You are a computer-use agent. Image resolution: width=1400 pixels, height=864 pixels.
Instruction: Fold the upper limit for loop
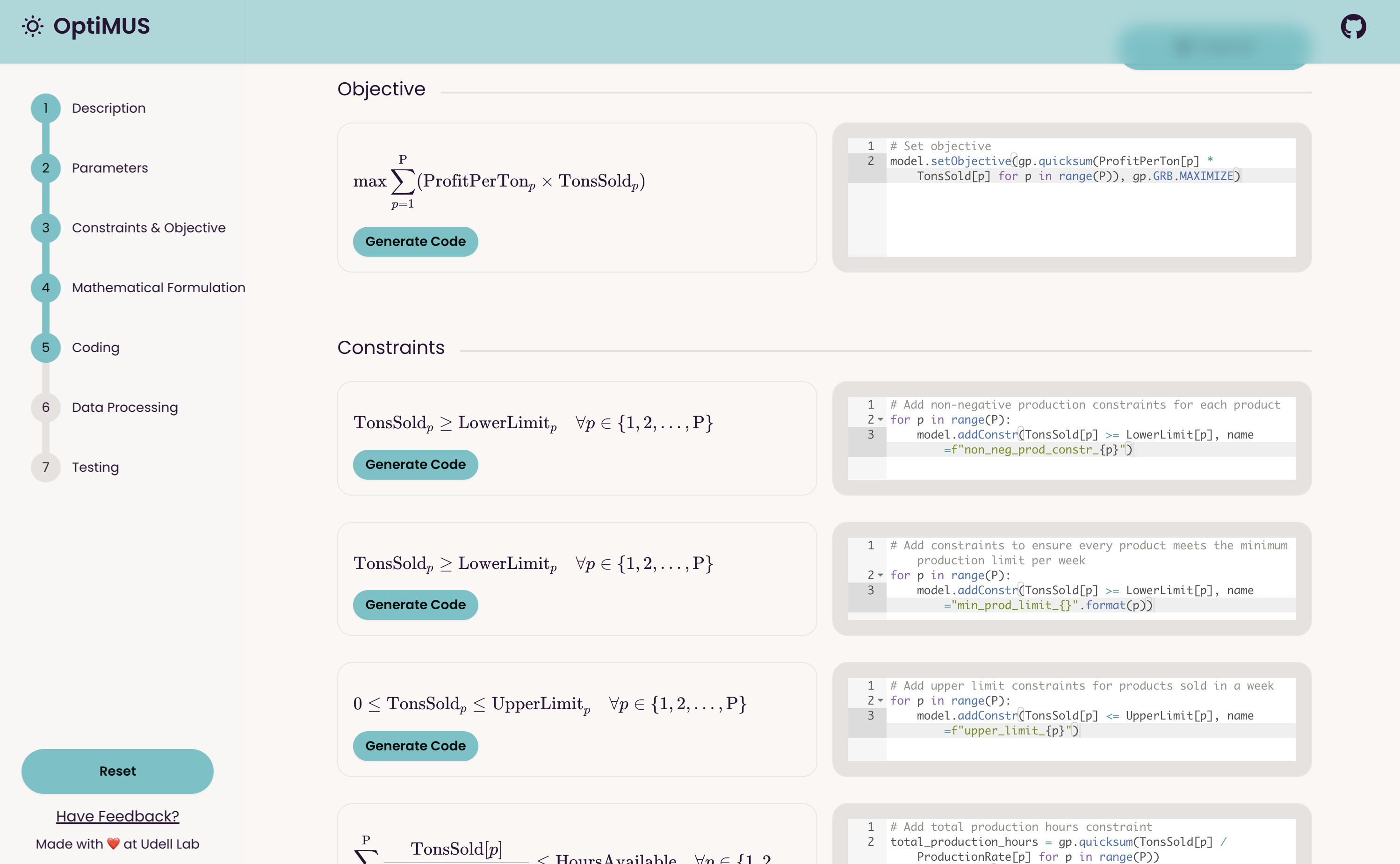coord(880,700)
